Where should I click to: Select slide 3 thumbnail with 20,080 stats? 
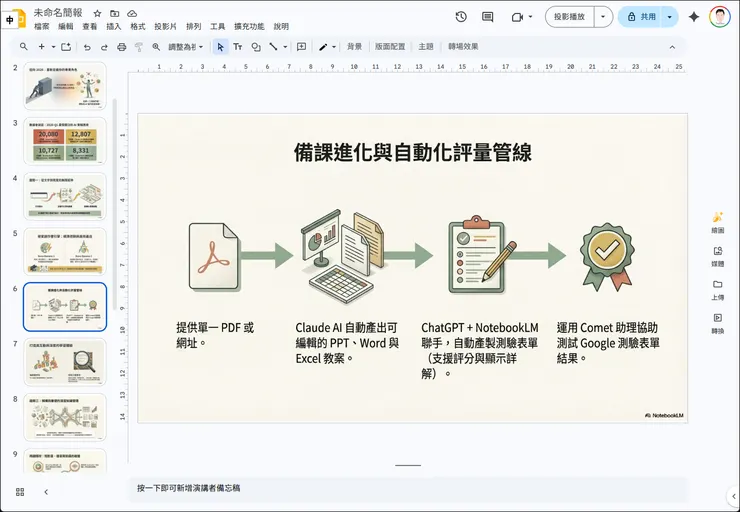coord(65,141)
